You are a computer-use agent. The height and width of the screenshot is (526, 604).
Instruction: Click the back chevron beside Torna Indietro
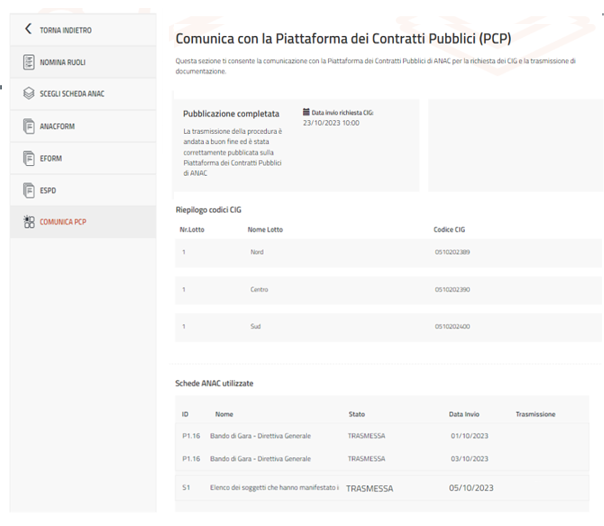pos(28,30)
